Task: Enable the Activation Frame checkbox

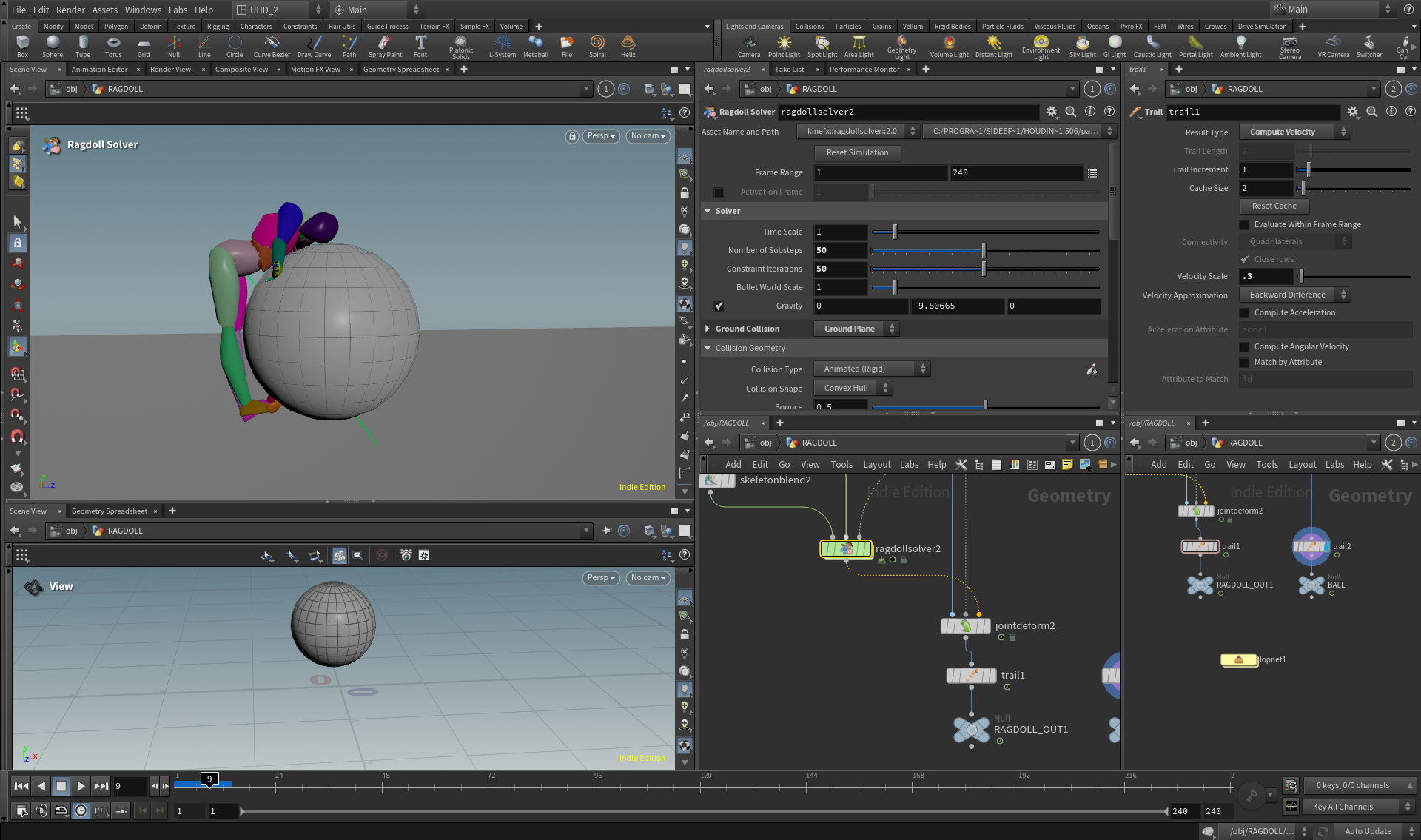Action: (x=719, y=192)
